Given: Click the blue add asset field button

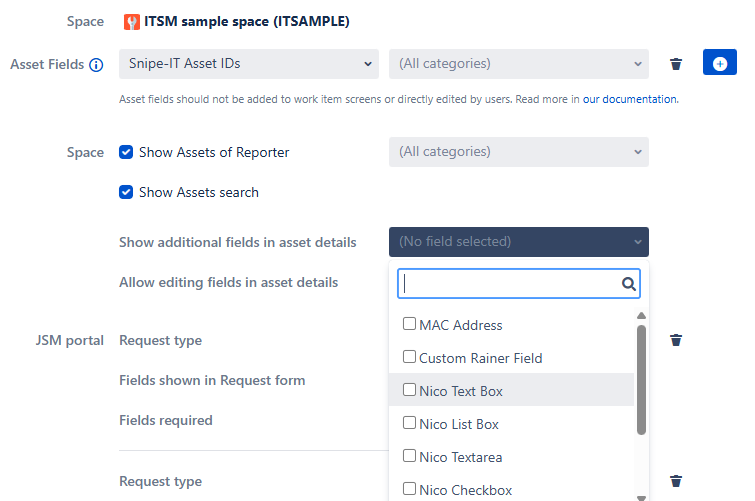Looking at the screenshot, I should coord(719,64).
